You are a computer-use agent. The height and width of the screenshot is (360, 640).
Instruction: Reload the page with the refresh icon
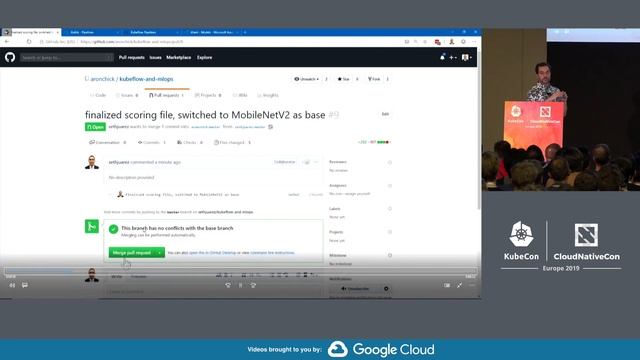(29, 42)
